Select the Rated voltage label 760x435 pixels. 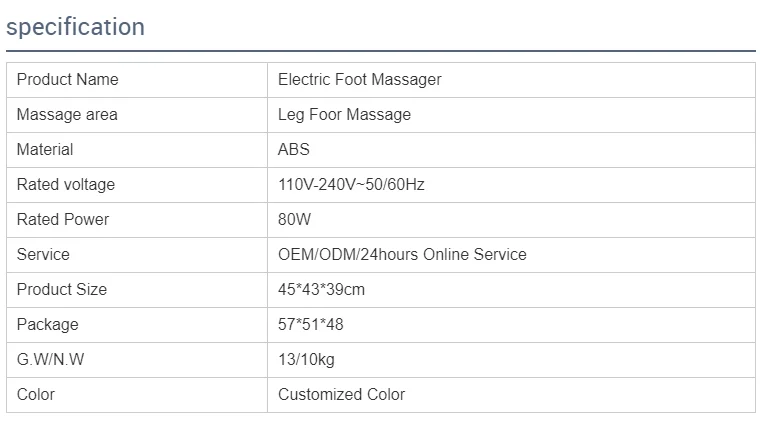click(65, 184)
